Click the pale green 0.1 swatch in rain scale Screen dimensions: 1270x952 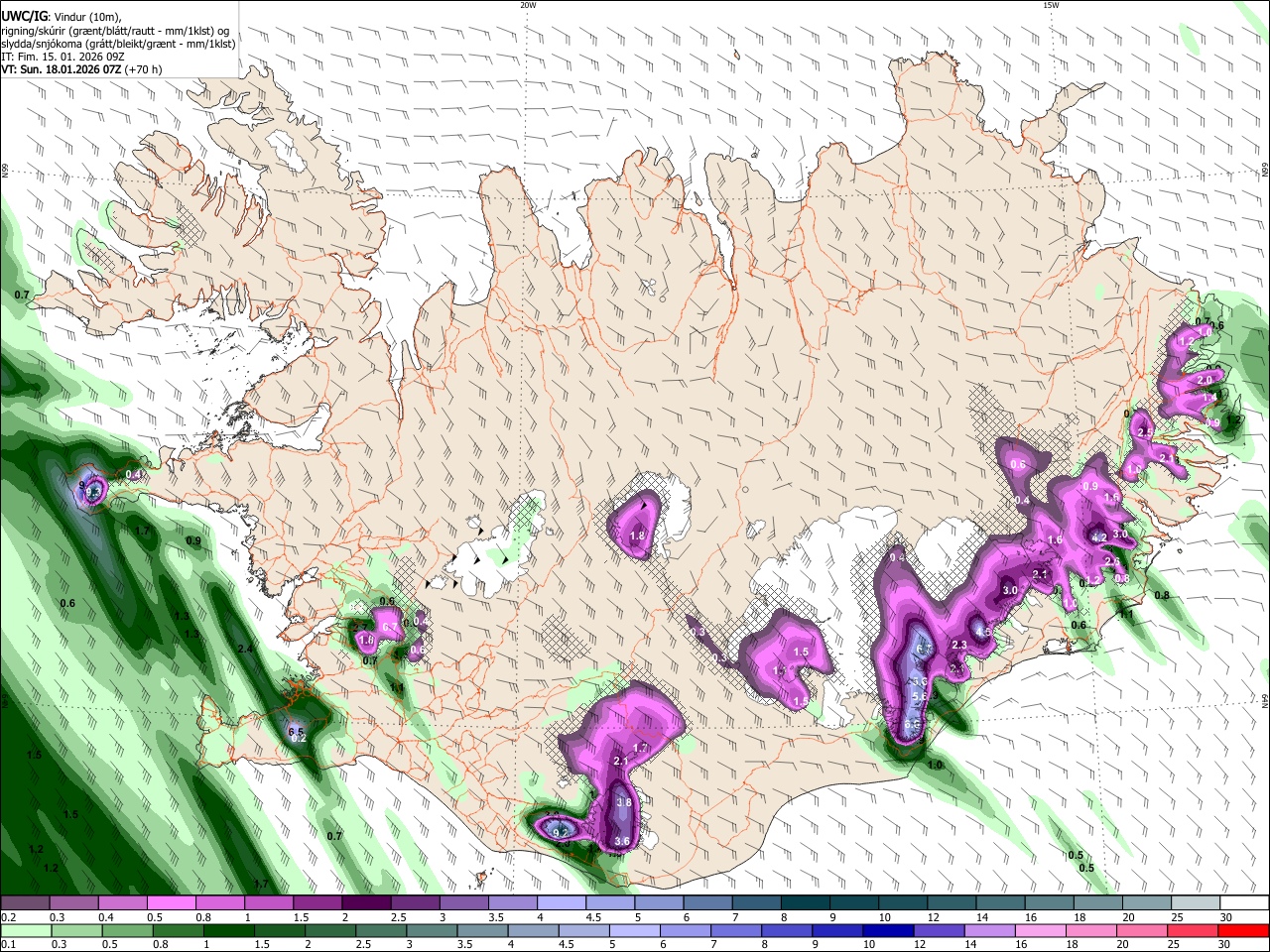(26, 930)
